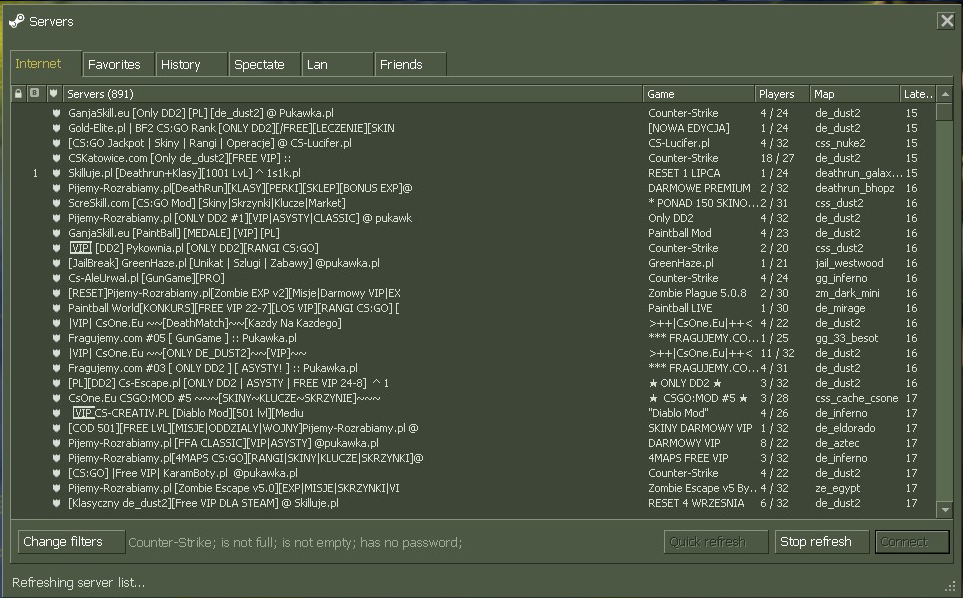963x598 pixels.
Task: Click the VAC shield column header icon
Action: 53,93
